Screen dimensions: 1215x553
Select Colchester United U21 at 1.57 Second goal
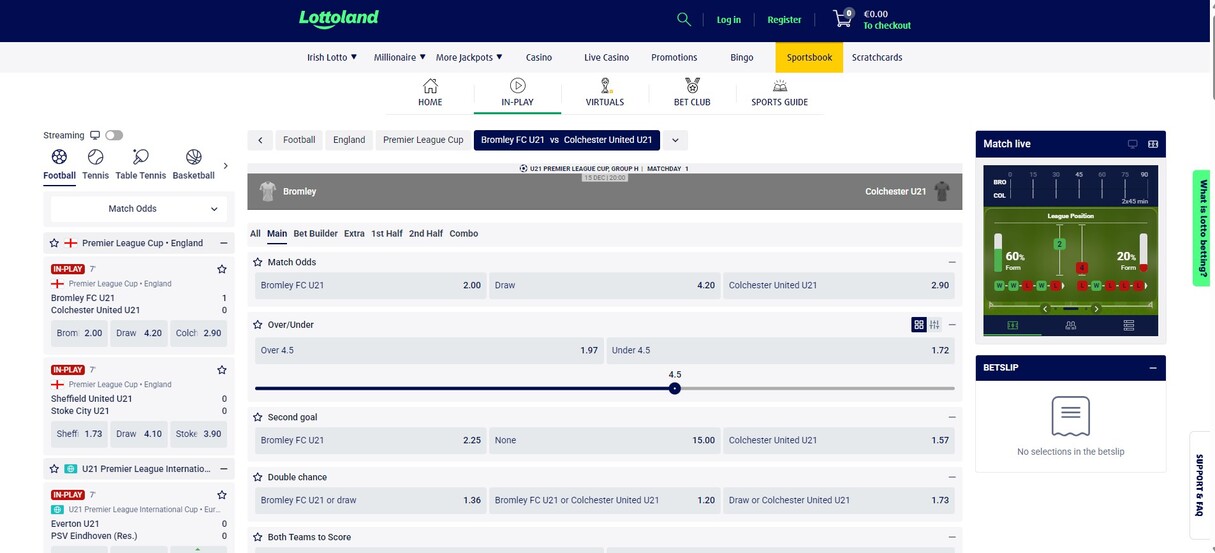tap(838, 440)
